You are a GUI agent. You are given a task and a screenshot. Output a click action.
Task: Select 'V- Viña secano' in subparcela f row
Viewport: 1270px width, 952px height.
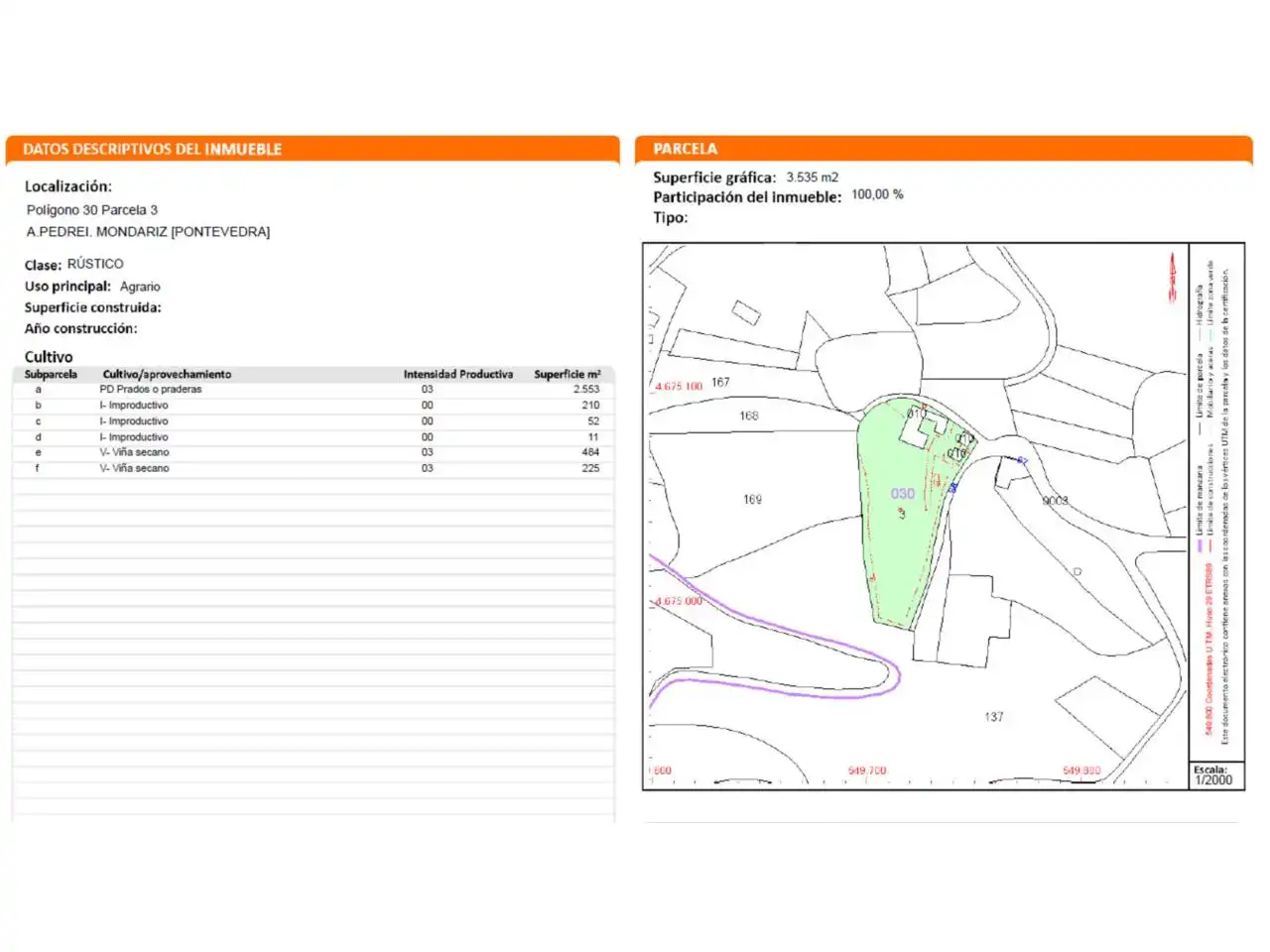tap(134, 468)
